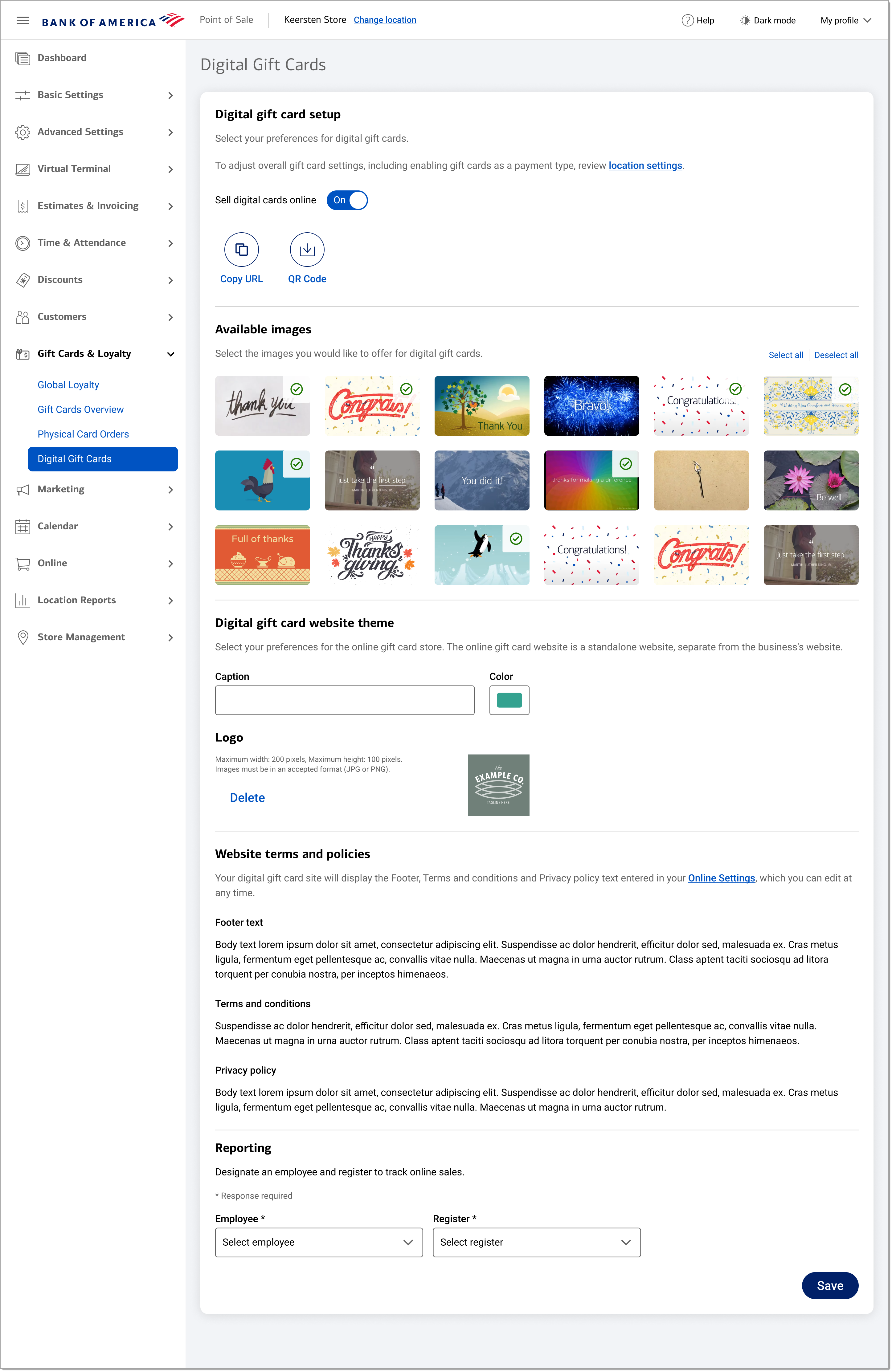Open the Select employee dropdown
This screenshot has width=892, height=1372.
(318, 1242)
